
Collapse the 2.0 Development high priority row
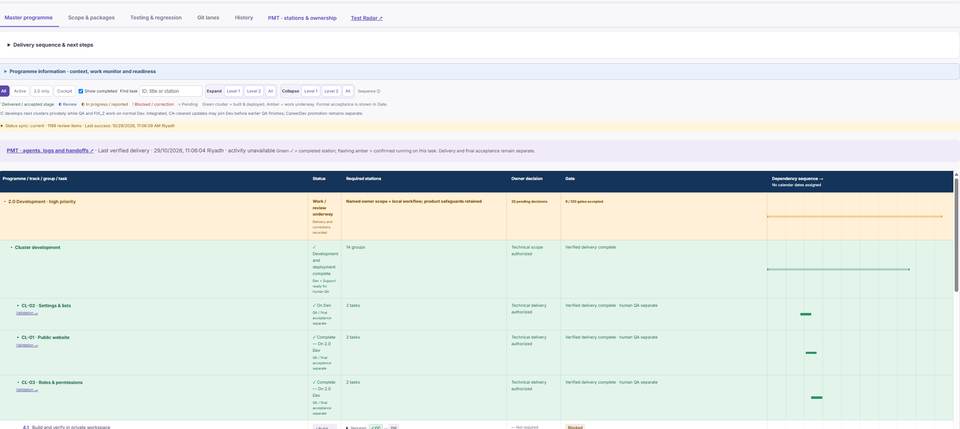coord(5,201)
